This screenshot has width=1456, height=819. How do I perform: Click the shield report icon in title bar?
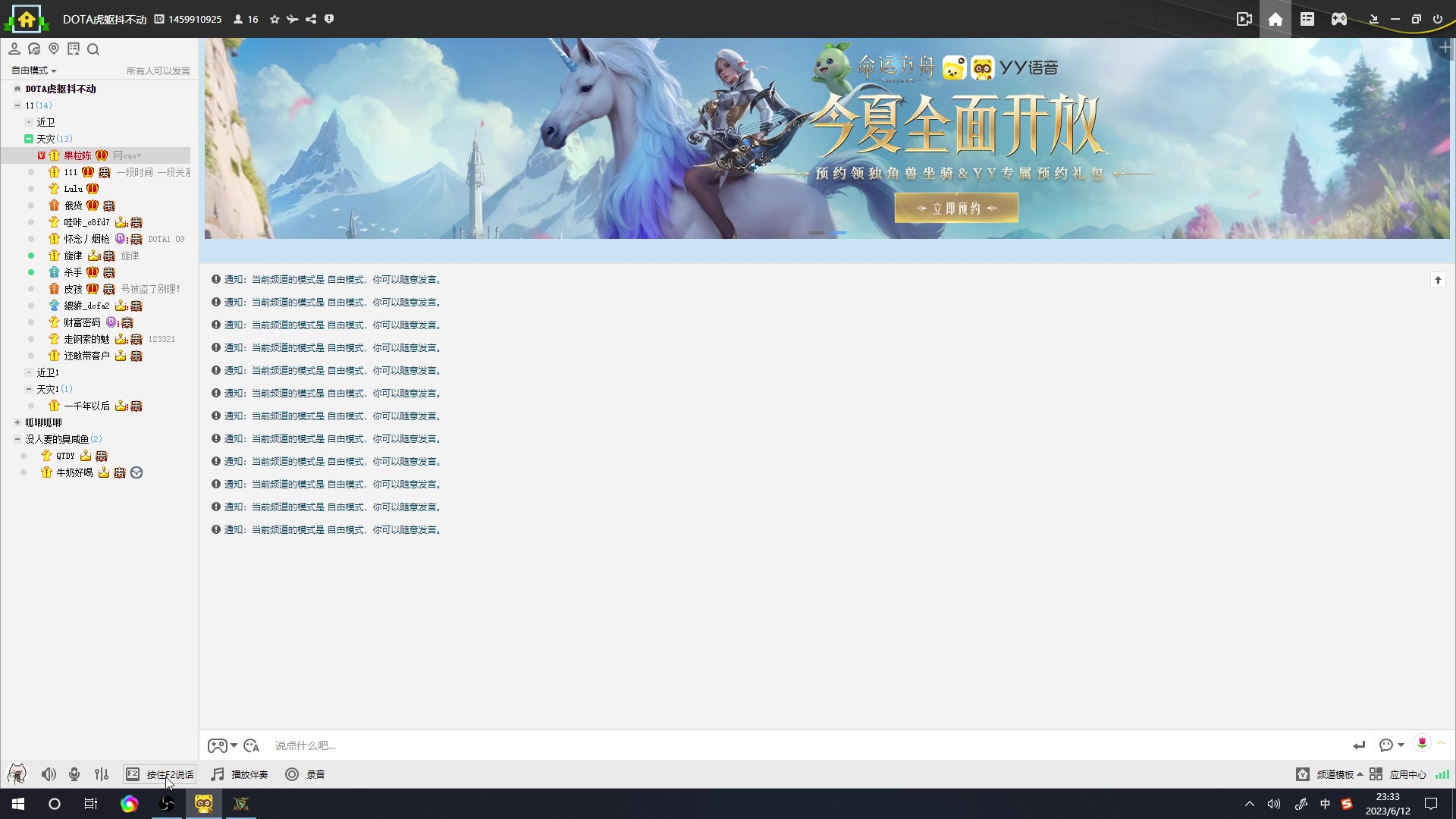click(x=329, y=19)
